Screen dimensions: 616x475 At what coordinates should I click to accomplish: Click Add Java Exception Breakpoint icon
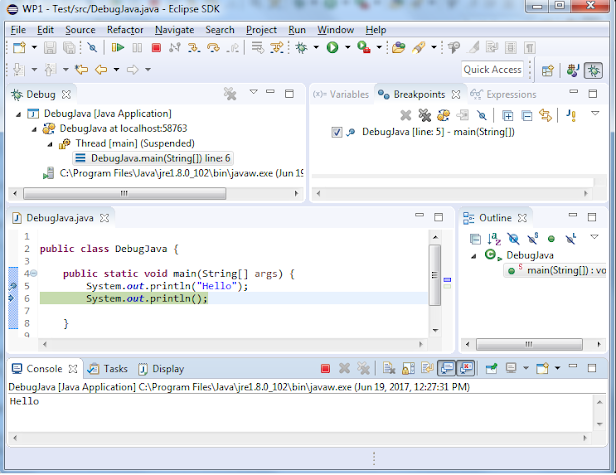click(571, 115)
